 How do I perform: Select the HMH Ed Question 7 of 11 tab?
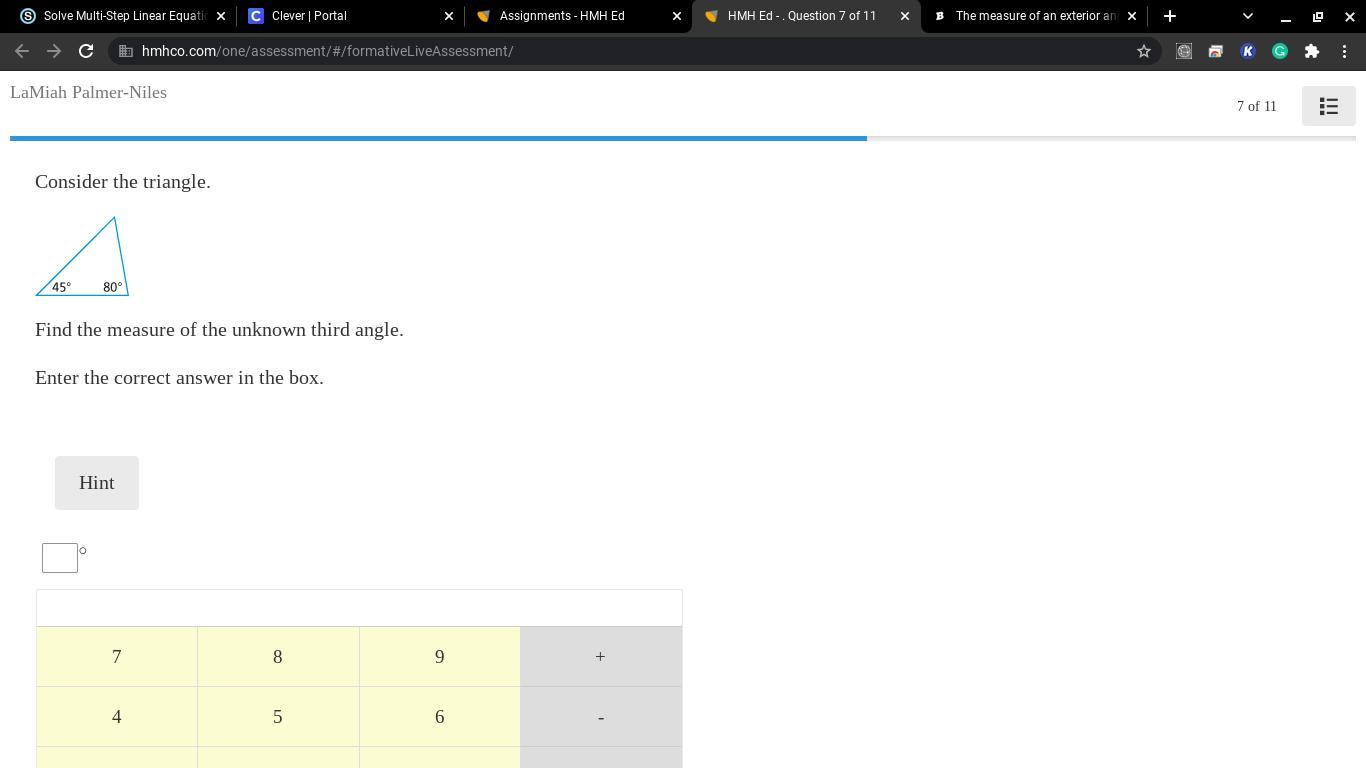pyautogui.click(x=806, y=16)
